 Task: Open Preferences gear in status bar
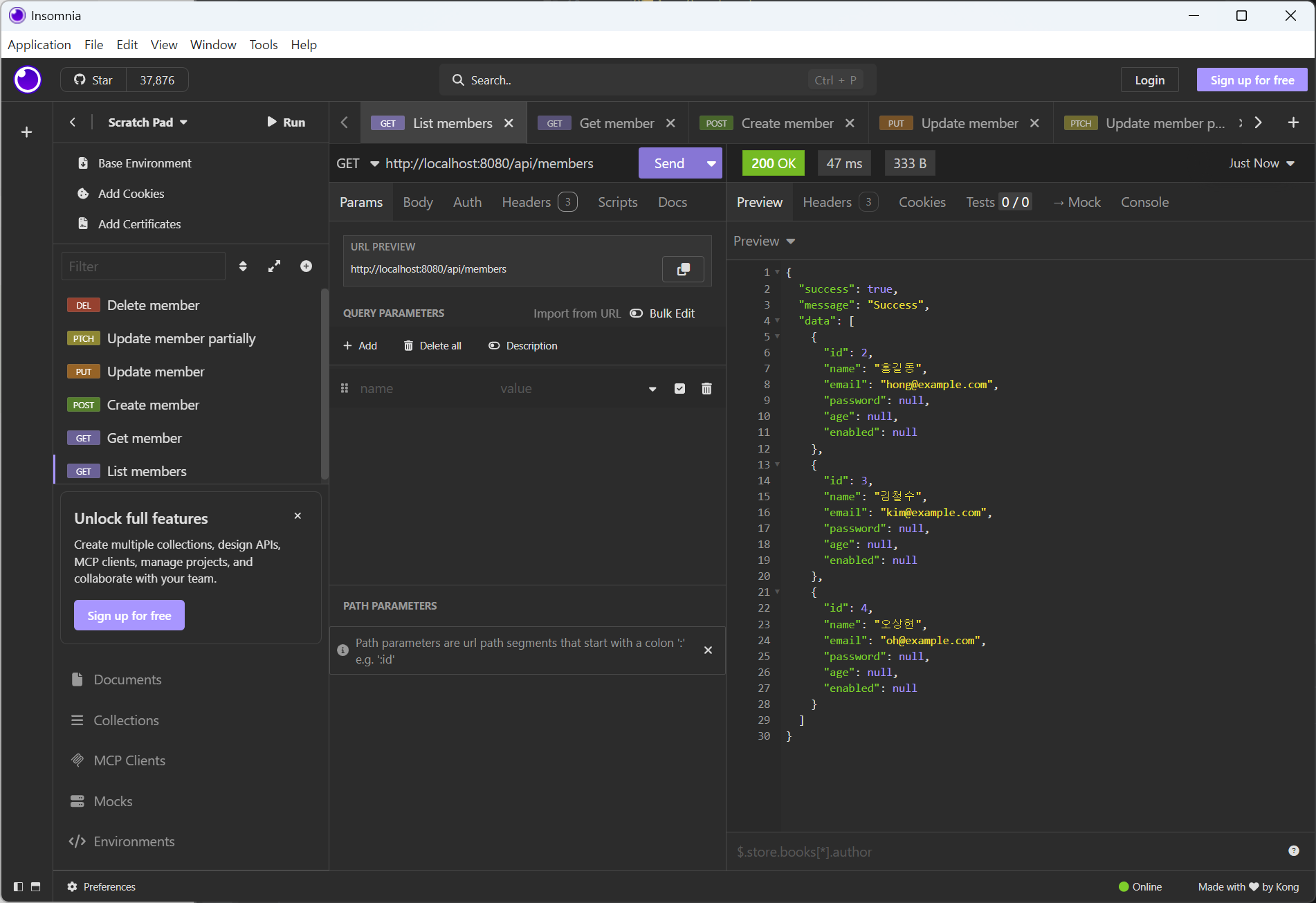tap(72, 886)
